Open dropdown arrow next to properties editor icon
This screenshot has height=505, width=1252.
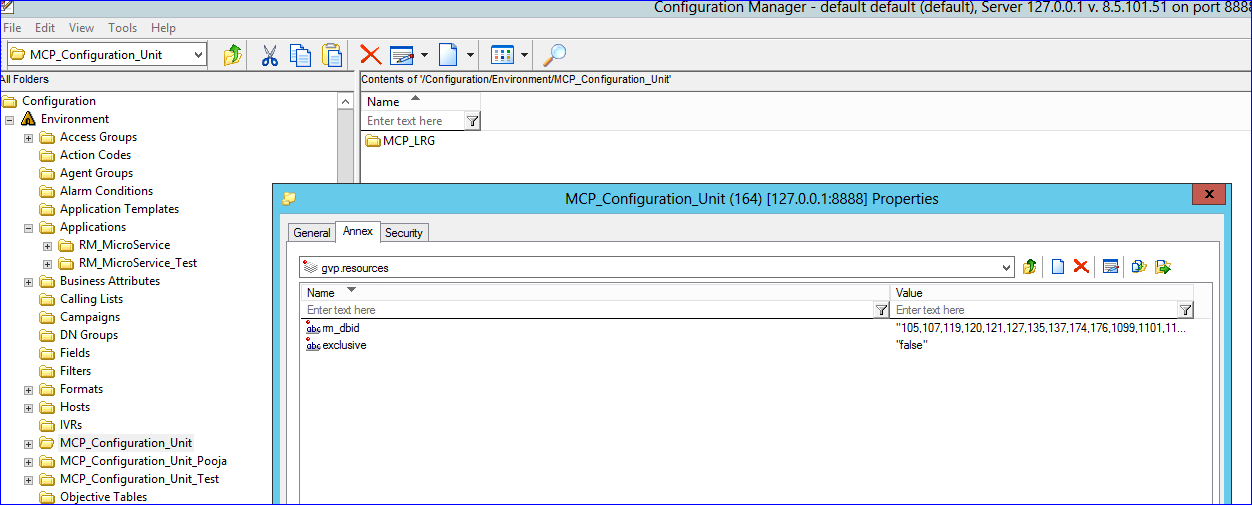pyautogui.click(x=424, y=55)
